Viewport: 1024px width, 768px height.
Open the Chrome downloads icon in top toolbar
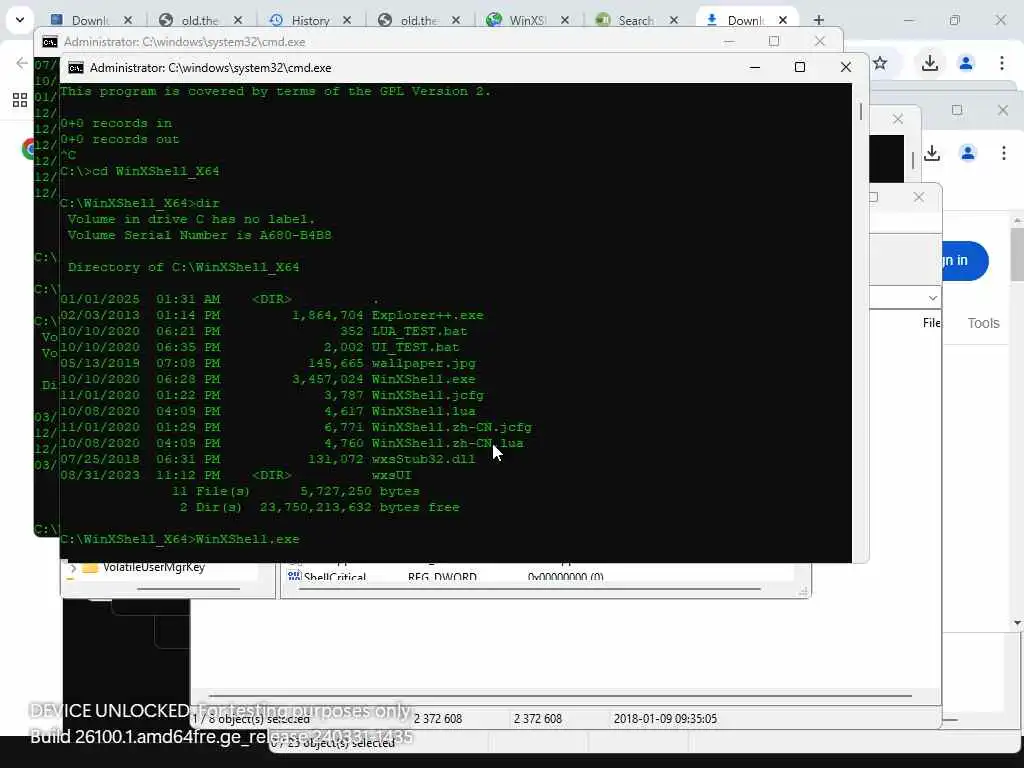[x=930, y=63]
